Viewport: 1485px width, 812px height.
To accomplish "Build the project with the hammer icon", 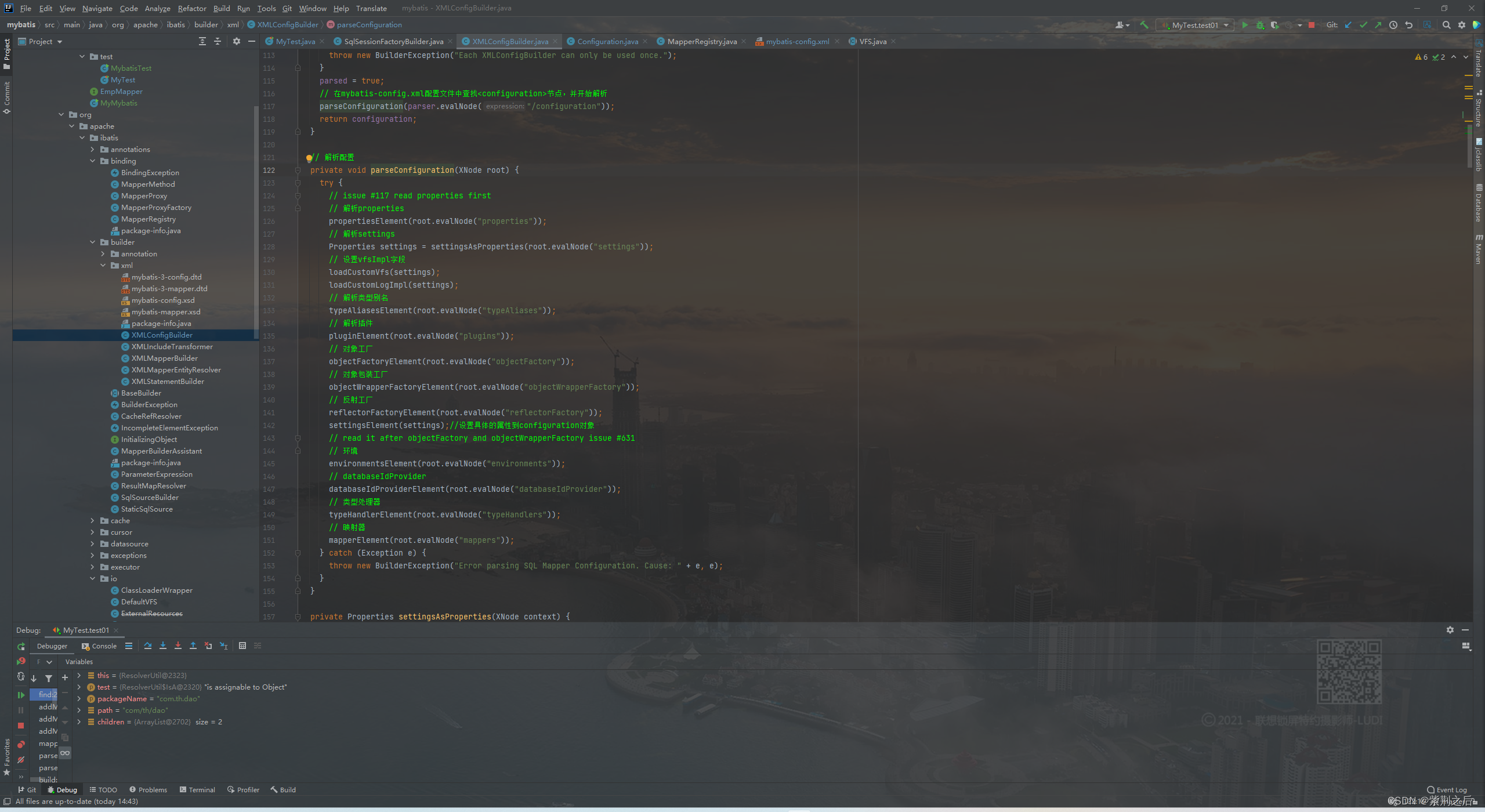I will point(1144,25).
